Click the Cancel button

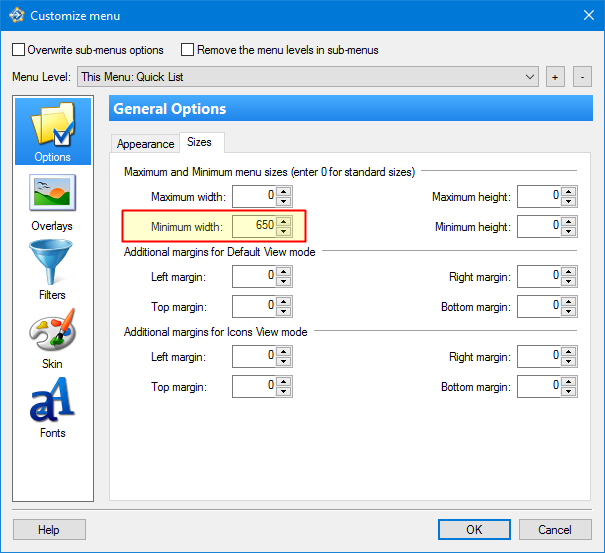[x=554, y=530]
